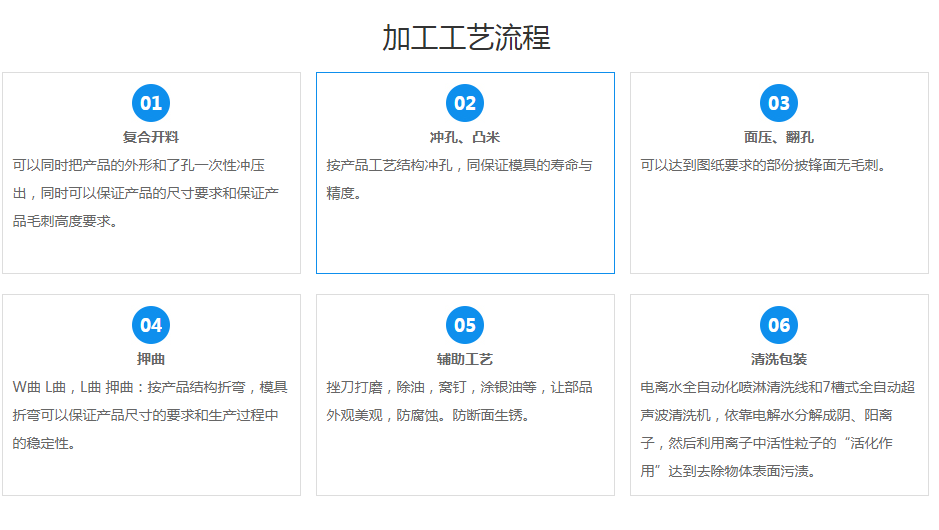Click the blue 02 step circle
The width and height of the screenshot is (939, 530).
point(465,103)
